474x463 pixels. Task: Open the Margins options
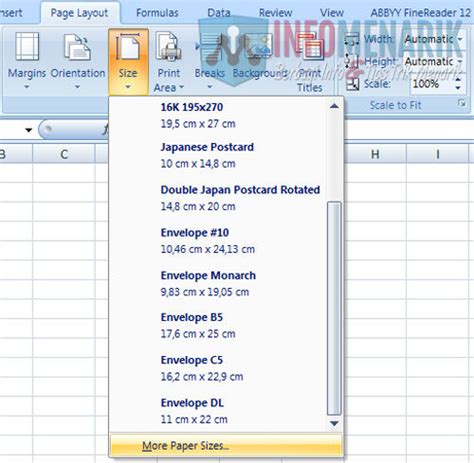(27, 61)
